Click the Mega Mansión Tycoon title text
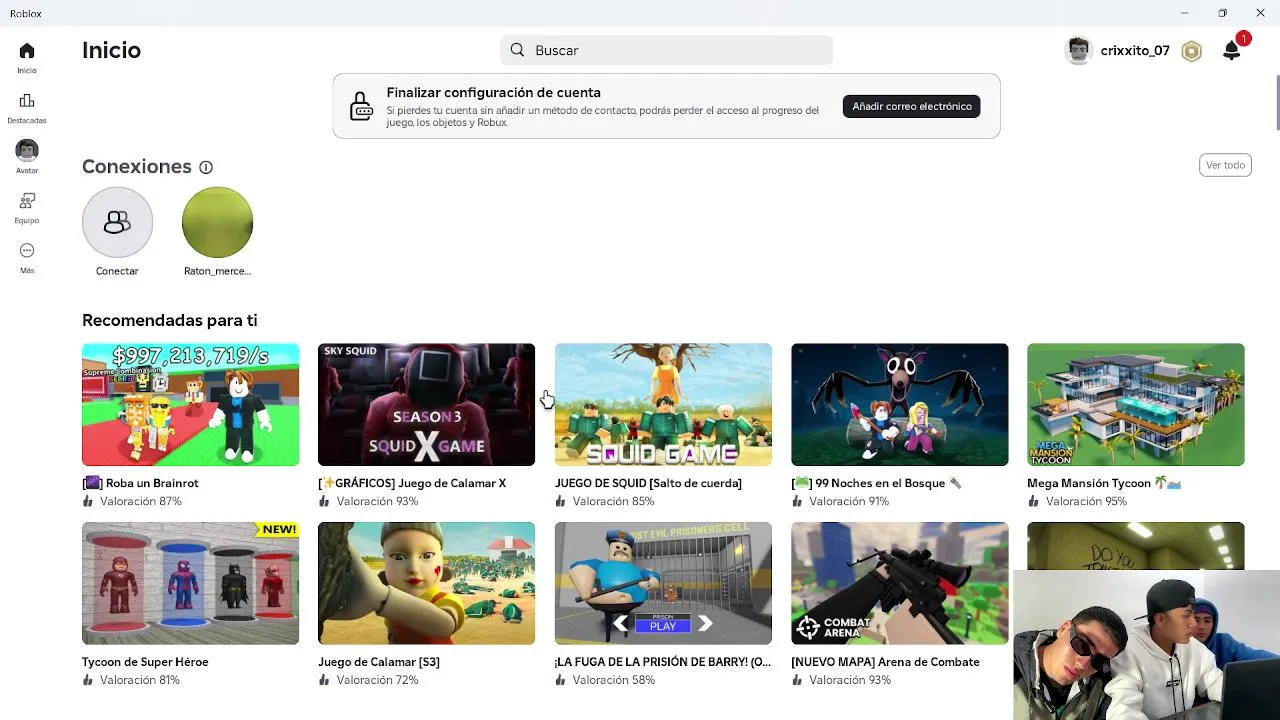This screenshot has width=1280, height=720. click(1104, 483)
